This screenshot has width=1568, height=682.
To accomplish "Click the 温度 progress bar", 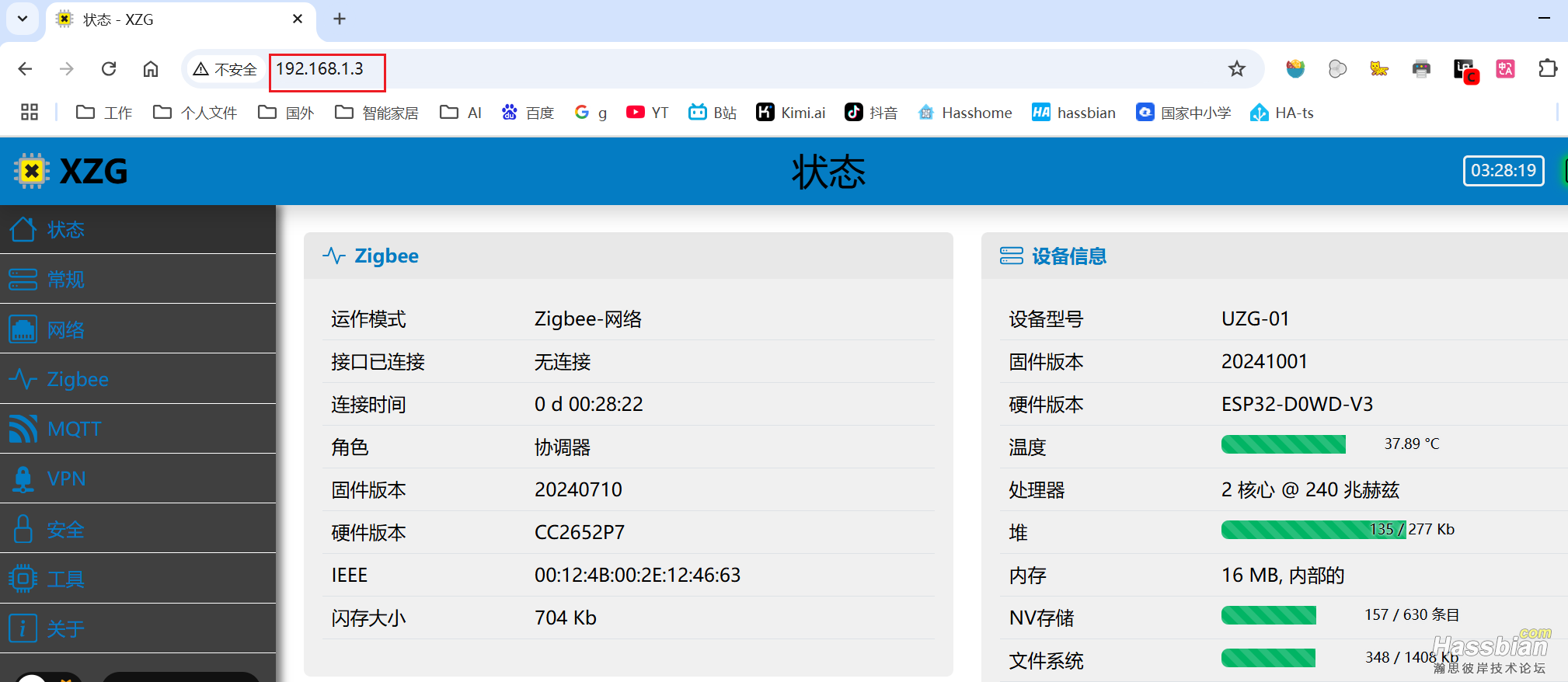I will pos(1283,444).
